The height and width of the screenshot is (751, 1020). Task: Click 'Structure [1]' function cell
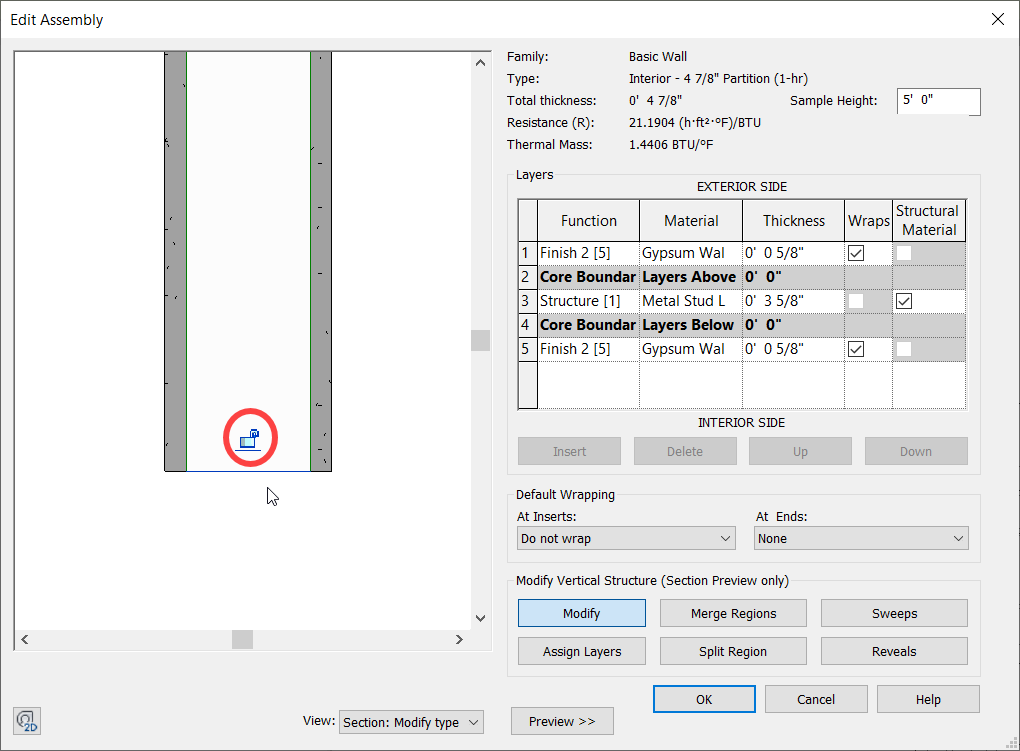click(588, 301)
